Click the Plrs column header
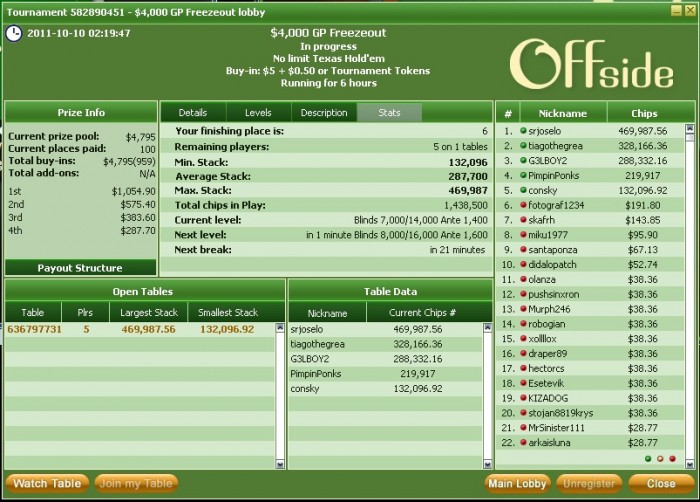Screen dimensions: 700x502 (85, 313)
